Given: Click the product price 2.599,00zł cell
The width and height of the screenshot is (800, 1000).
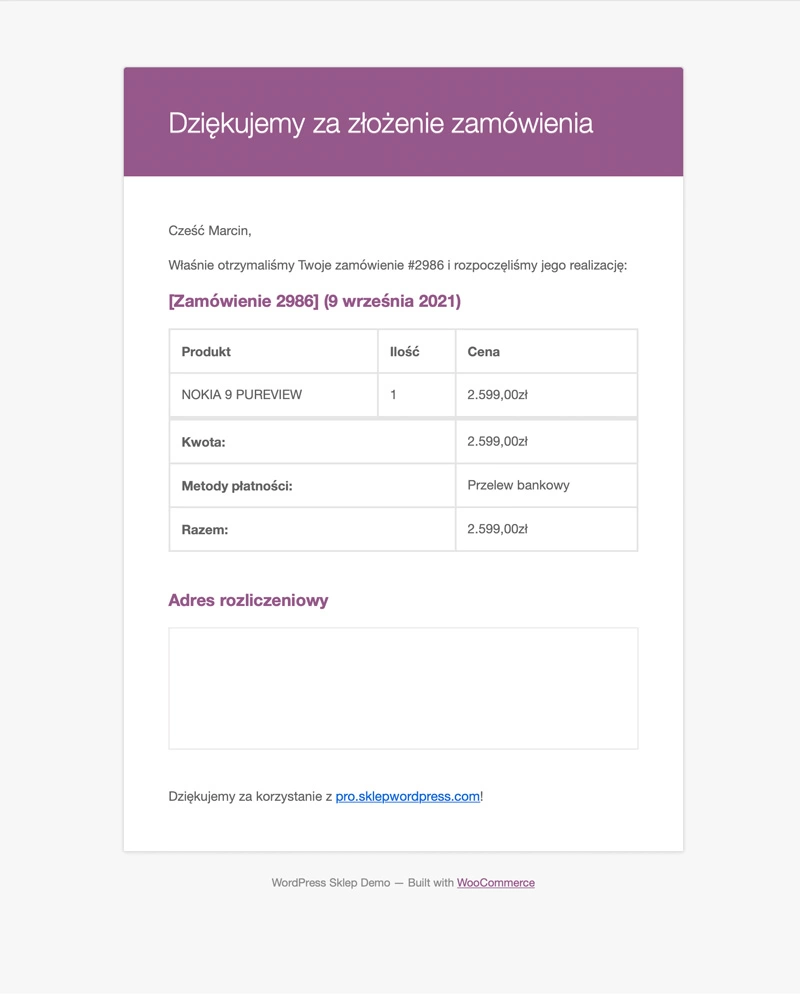Looking at the screenshot, I should (x=546, y=395).
